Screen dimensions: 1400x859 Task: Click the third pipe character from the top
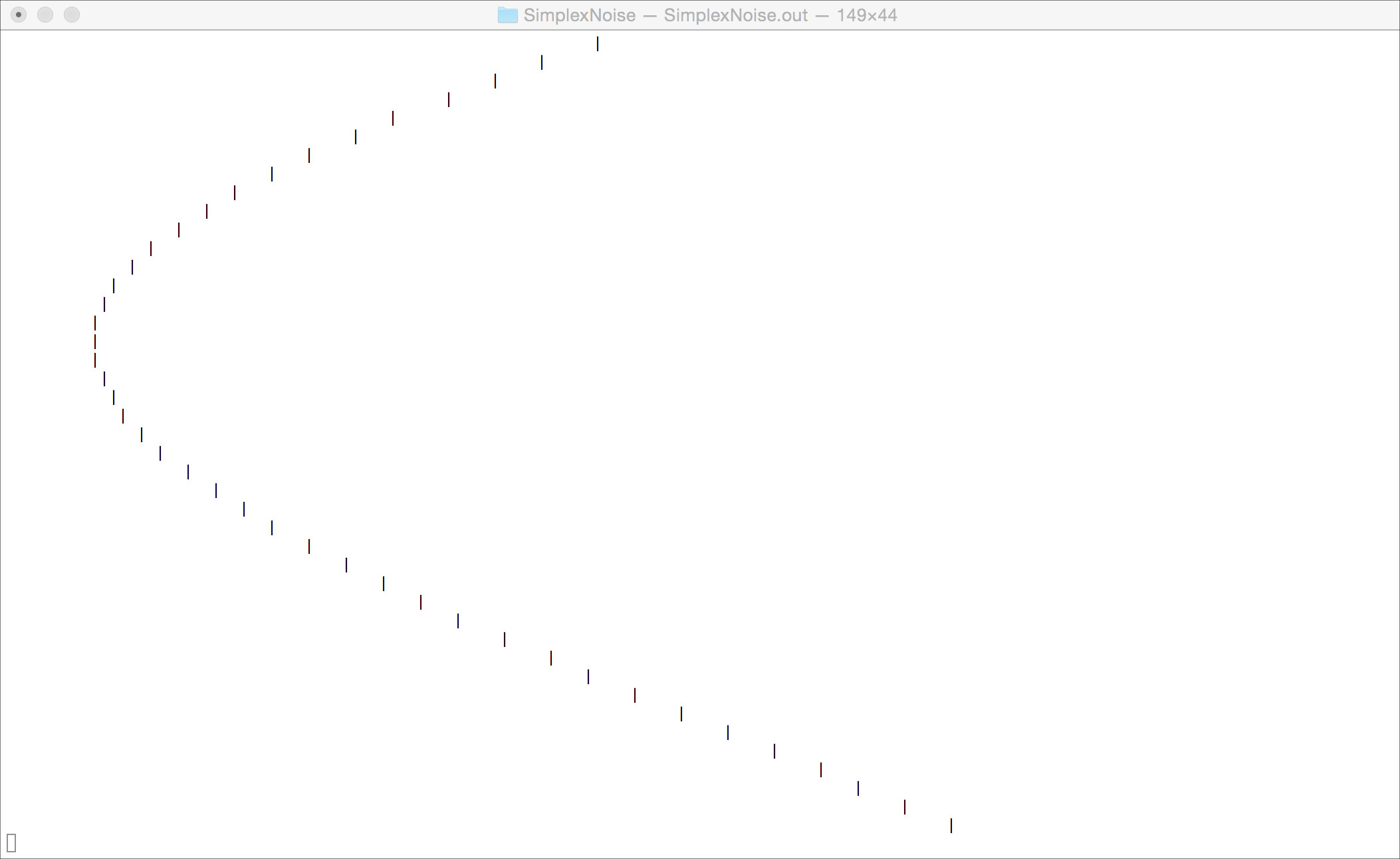click(495, 81)
